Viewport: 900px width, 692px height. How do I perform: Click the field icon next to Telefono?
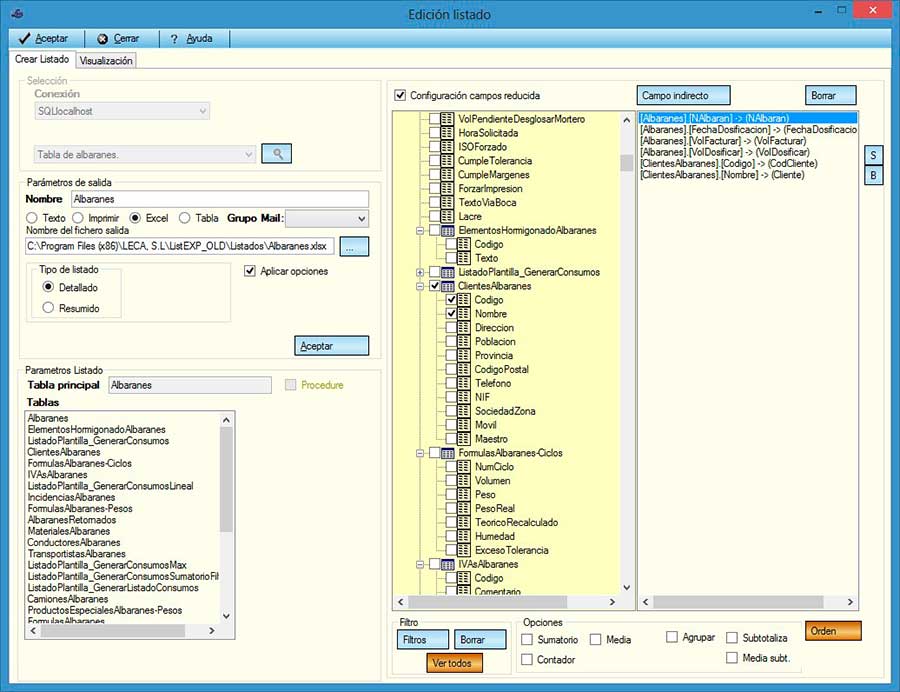coord(464,383)
